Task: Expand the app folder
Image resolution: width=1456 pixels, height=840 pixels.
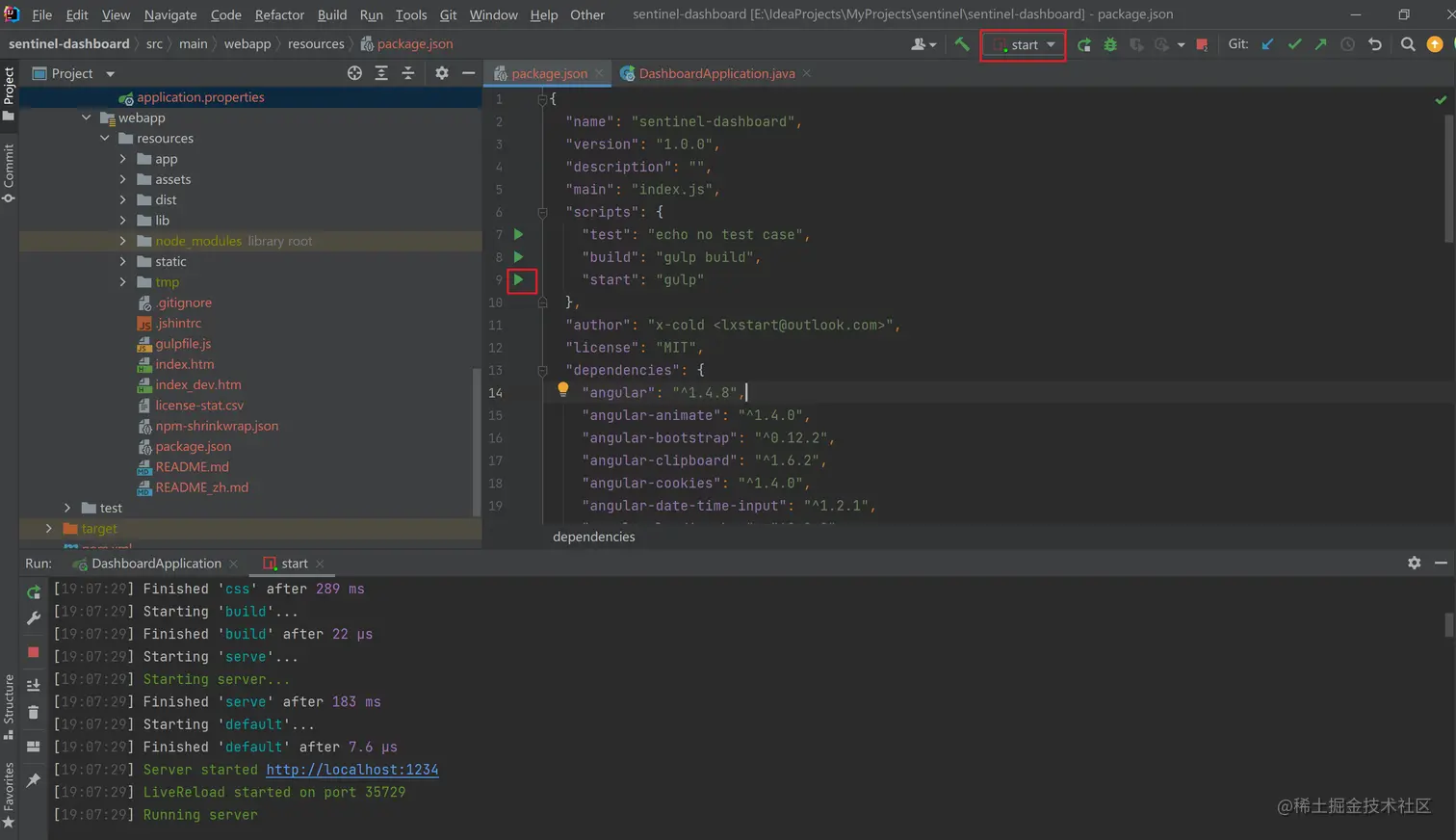Action: pyautogui.click(x=122, y=159)
